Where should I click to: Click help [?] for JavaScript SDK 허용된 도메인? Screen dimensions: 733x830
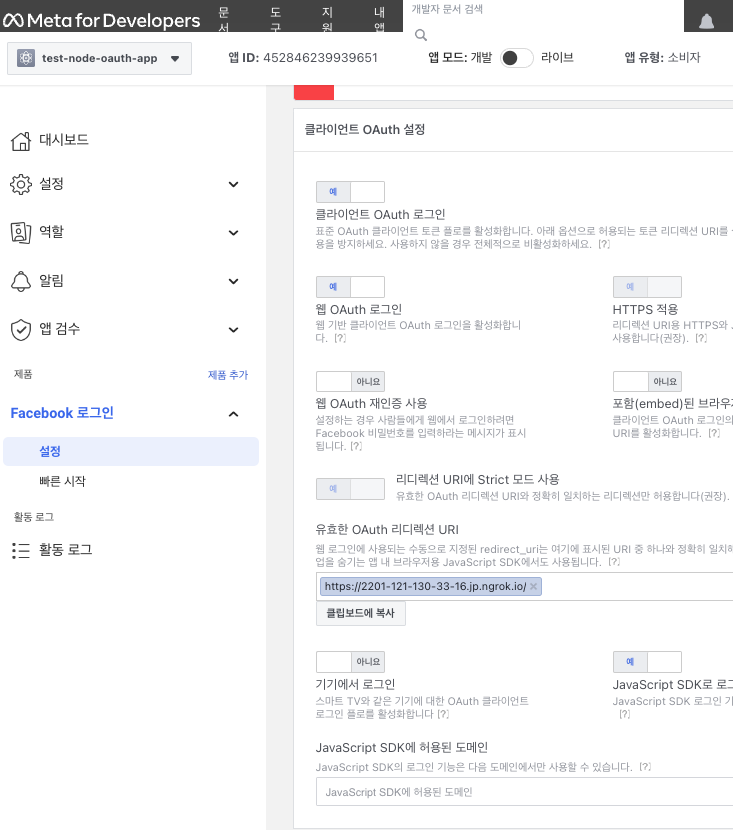pyautogui.click(x=645, y=766)
